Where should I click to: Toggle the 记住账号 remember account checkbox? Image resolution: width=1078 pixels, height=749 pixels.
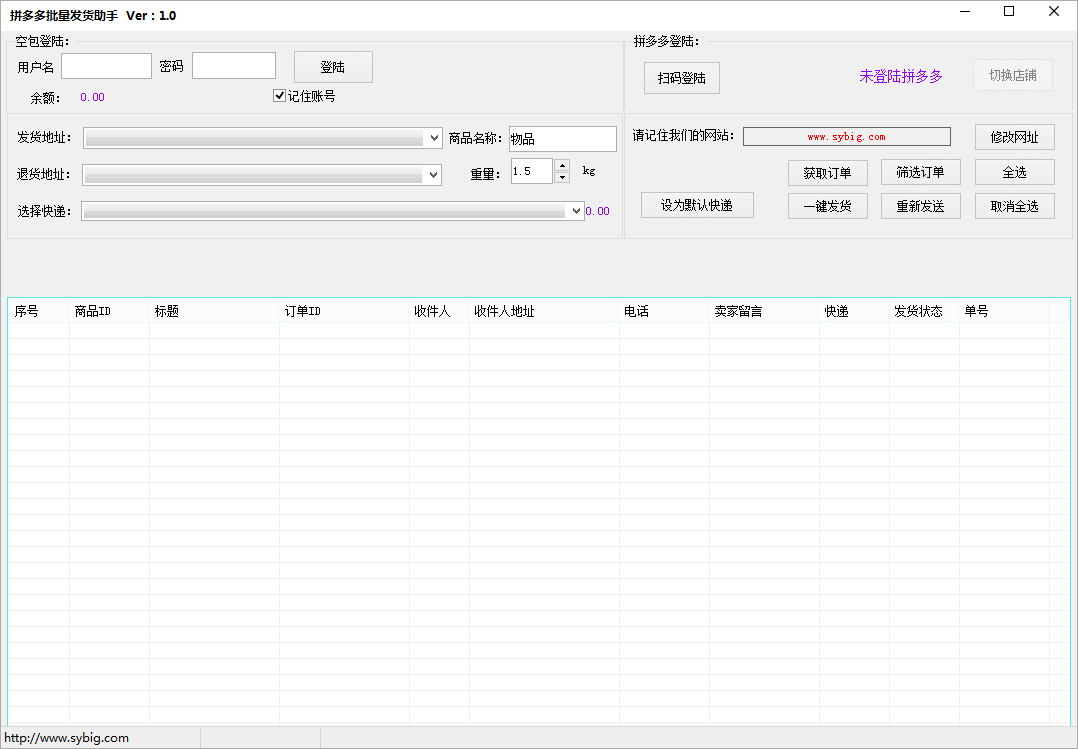(279, 95)
